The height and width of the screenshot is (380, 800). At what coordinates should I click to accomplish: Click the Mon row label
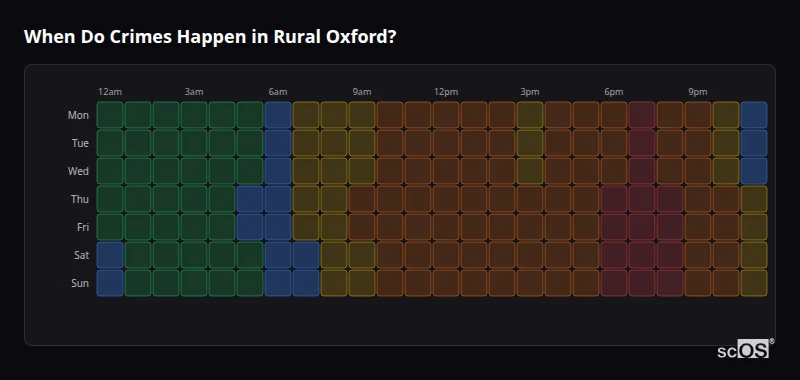78,115
